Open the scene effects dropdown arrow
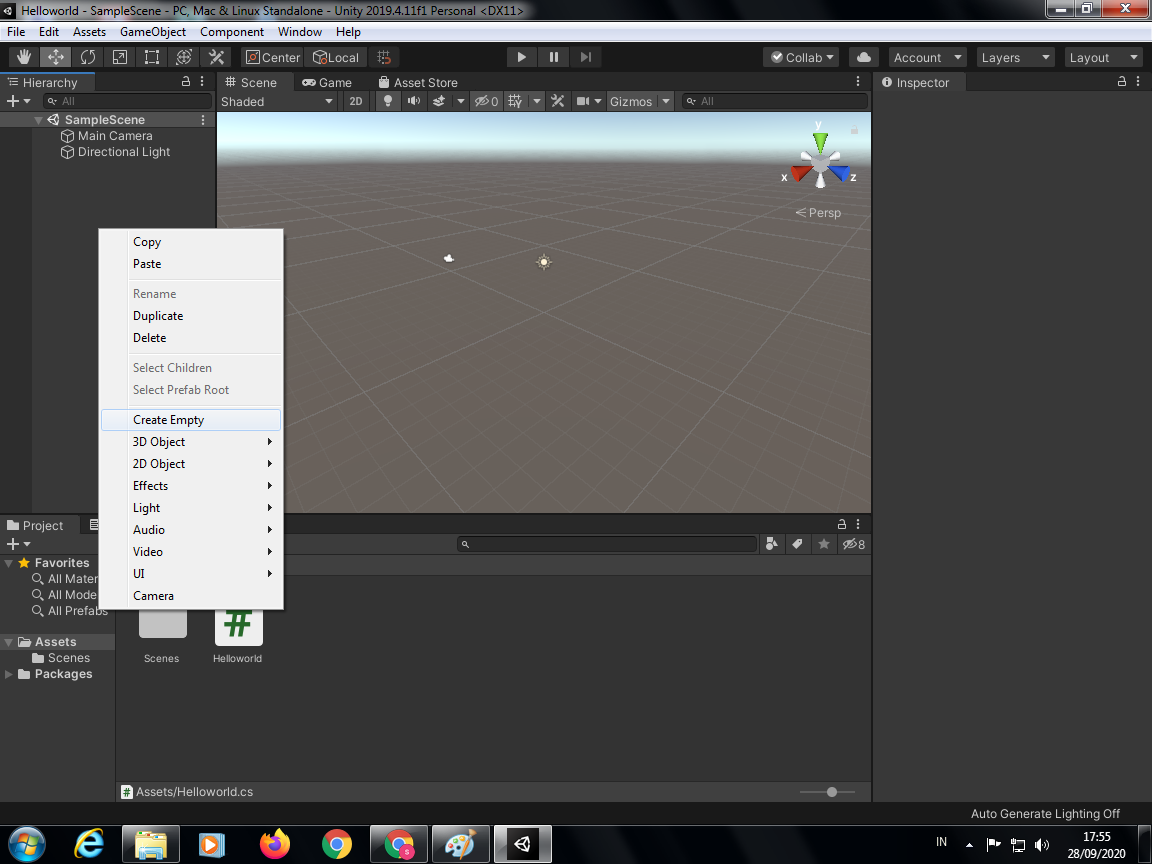The image size is (1152, 864). click(x=461, y=101)
